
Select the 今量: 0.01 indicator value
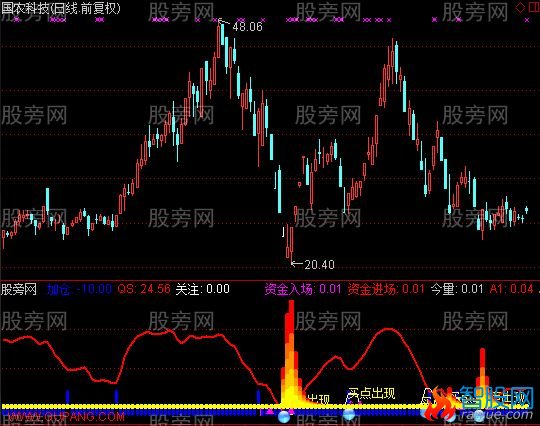point(457,289)
